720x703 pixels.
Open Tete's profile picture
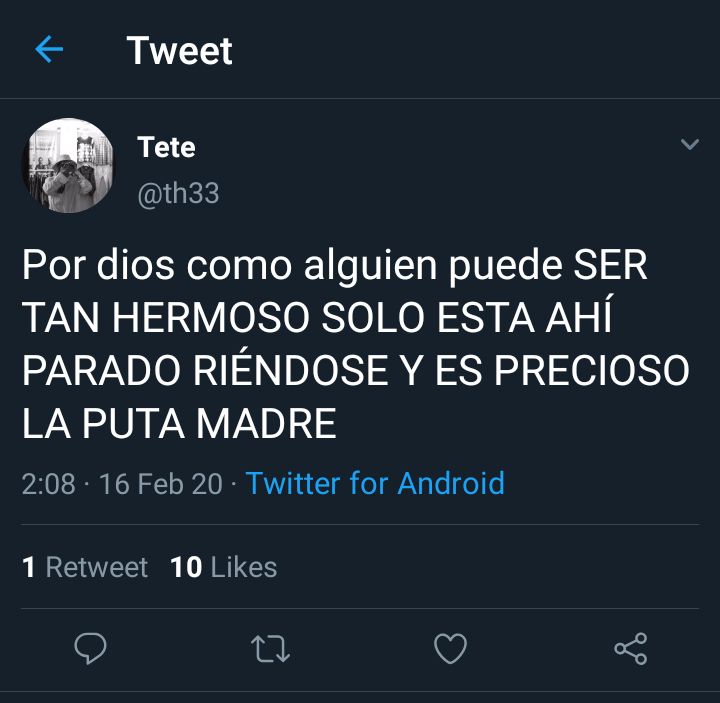[68, 165]
